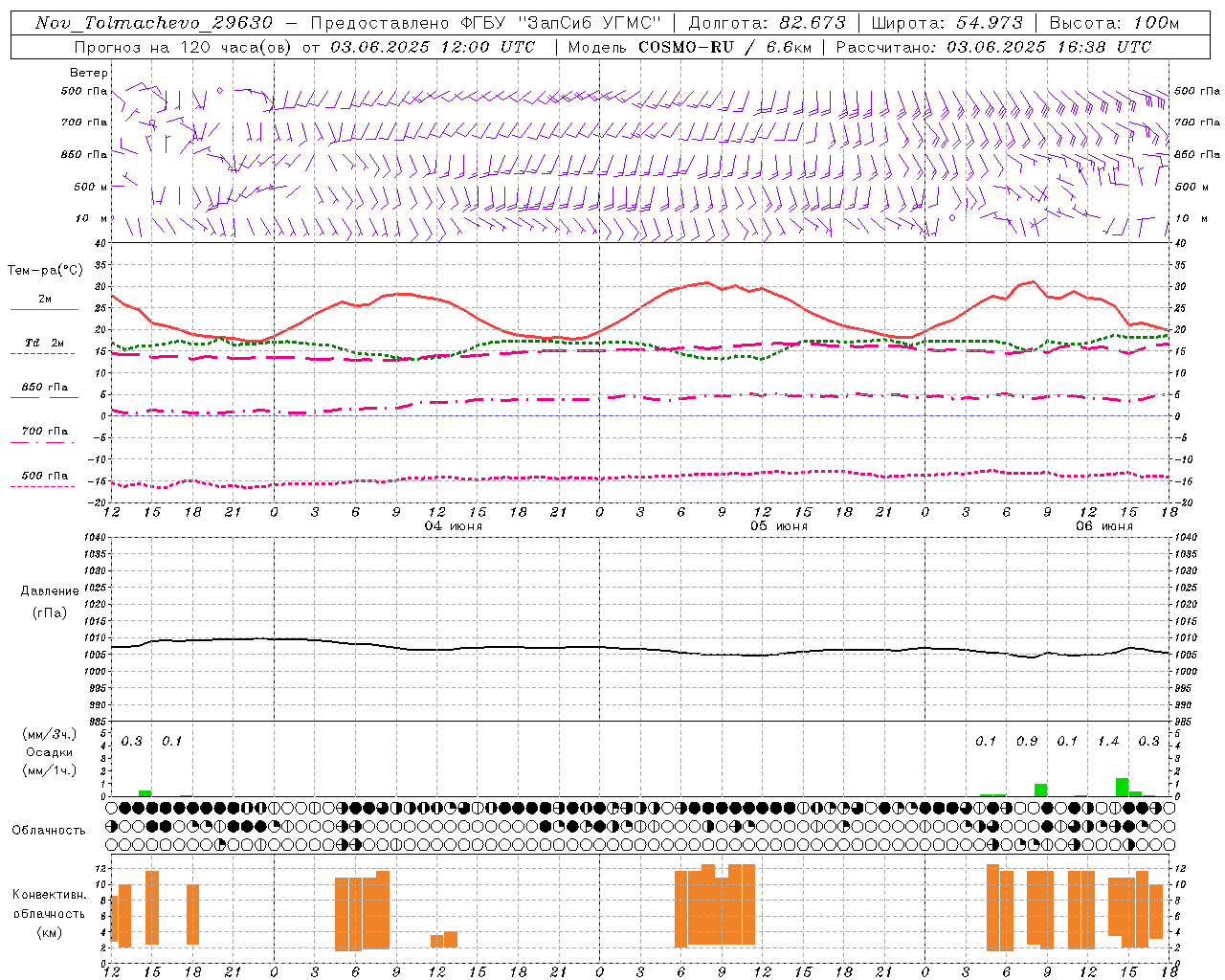Click the 500 гПа temperature legend entry
1225x980 pixels.
point(45,476)
